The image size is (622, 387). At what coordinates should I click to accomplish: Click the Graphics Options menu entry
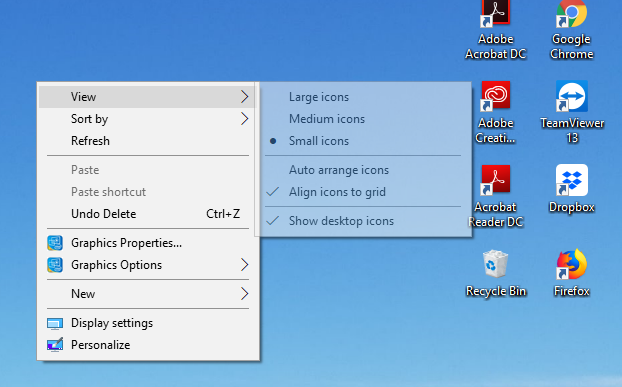148,265
